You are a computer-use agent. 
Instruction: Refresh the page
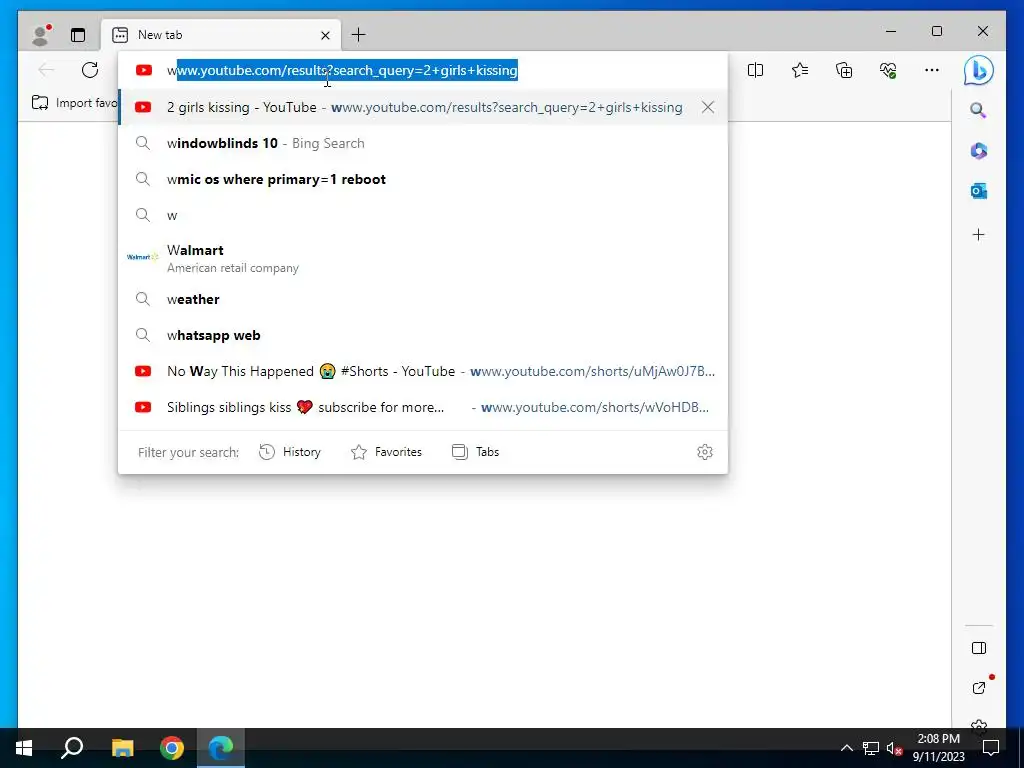pos(90,70)
